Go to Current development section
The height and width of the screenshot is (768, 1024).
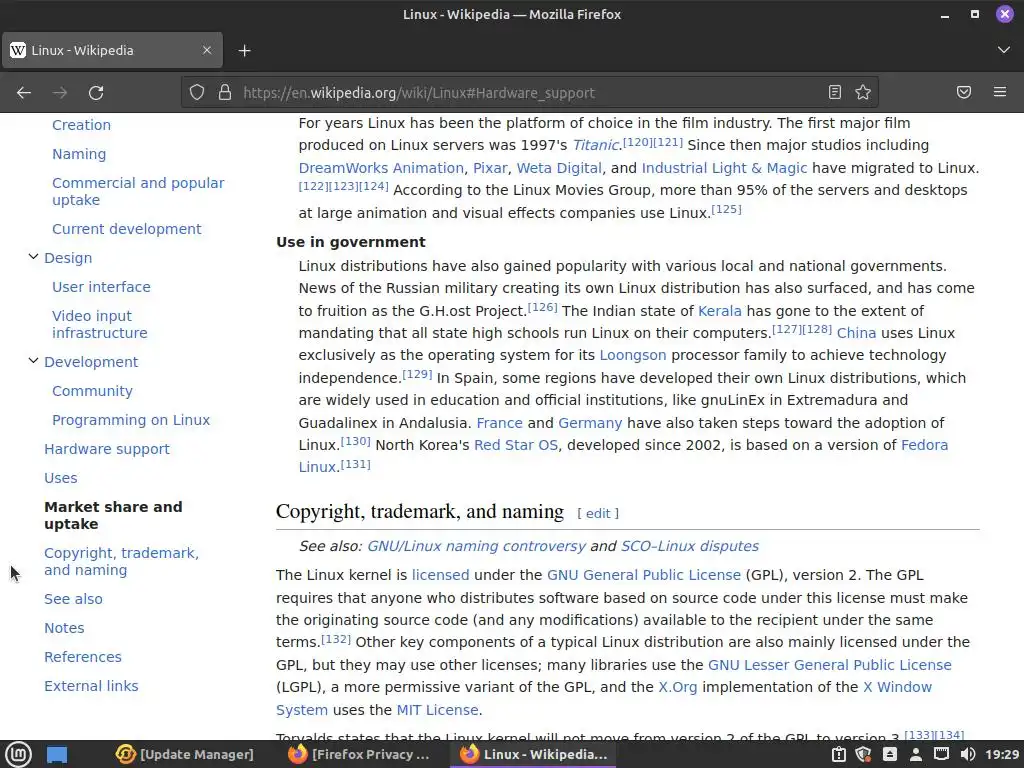[x=127, y=229]
